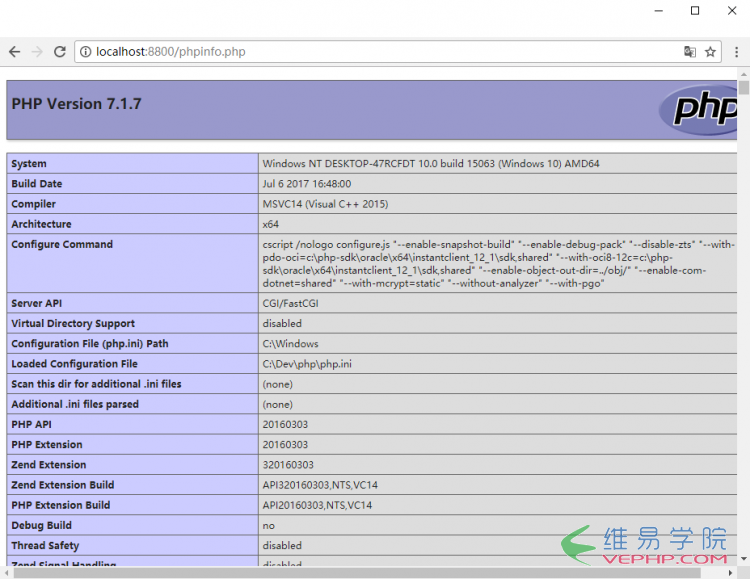
Task: Click the Windows NT DESKTOP-47RCFDT system value
Action: coord(430,164)
